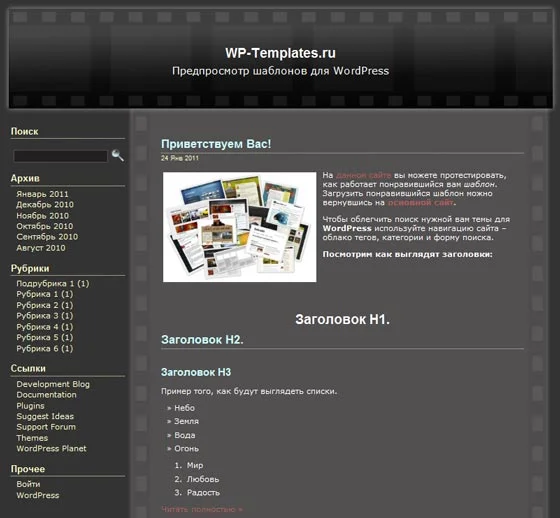The width and height of the screenshot is (560, 518).
Task: Follow the Plugins link
Action: click(x=30, y=406)
